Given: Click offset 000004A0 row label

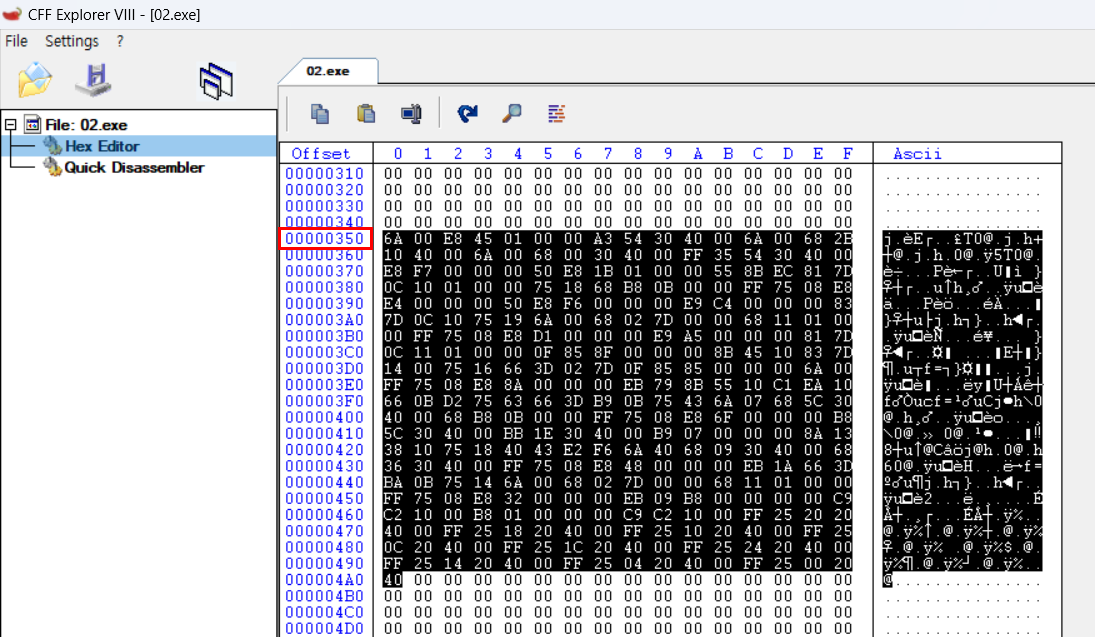Looking at the screenshot, I should point(325,580).
